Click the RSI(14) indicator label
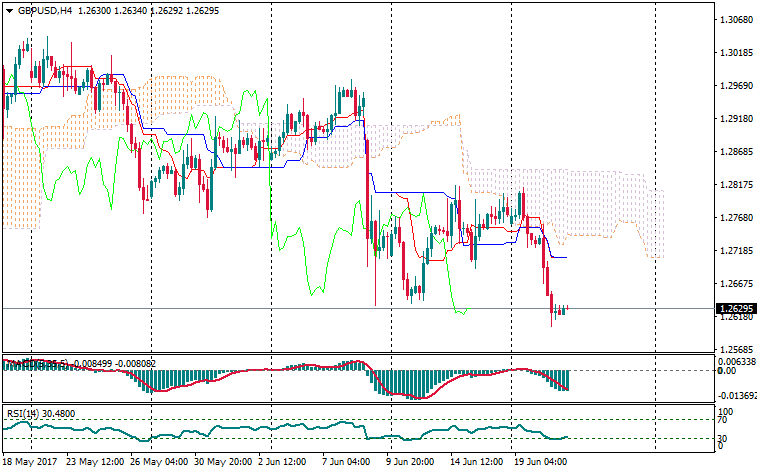This screenshot has height=473, width=757. [x=24, y=413]
